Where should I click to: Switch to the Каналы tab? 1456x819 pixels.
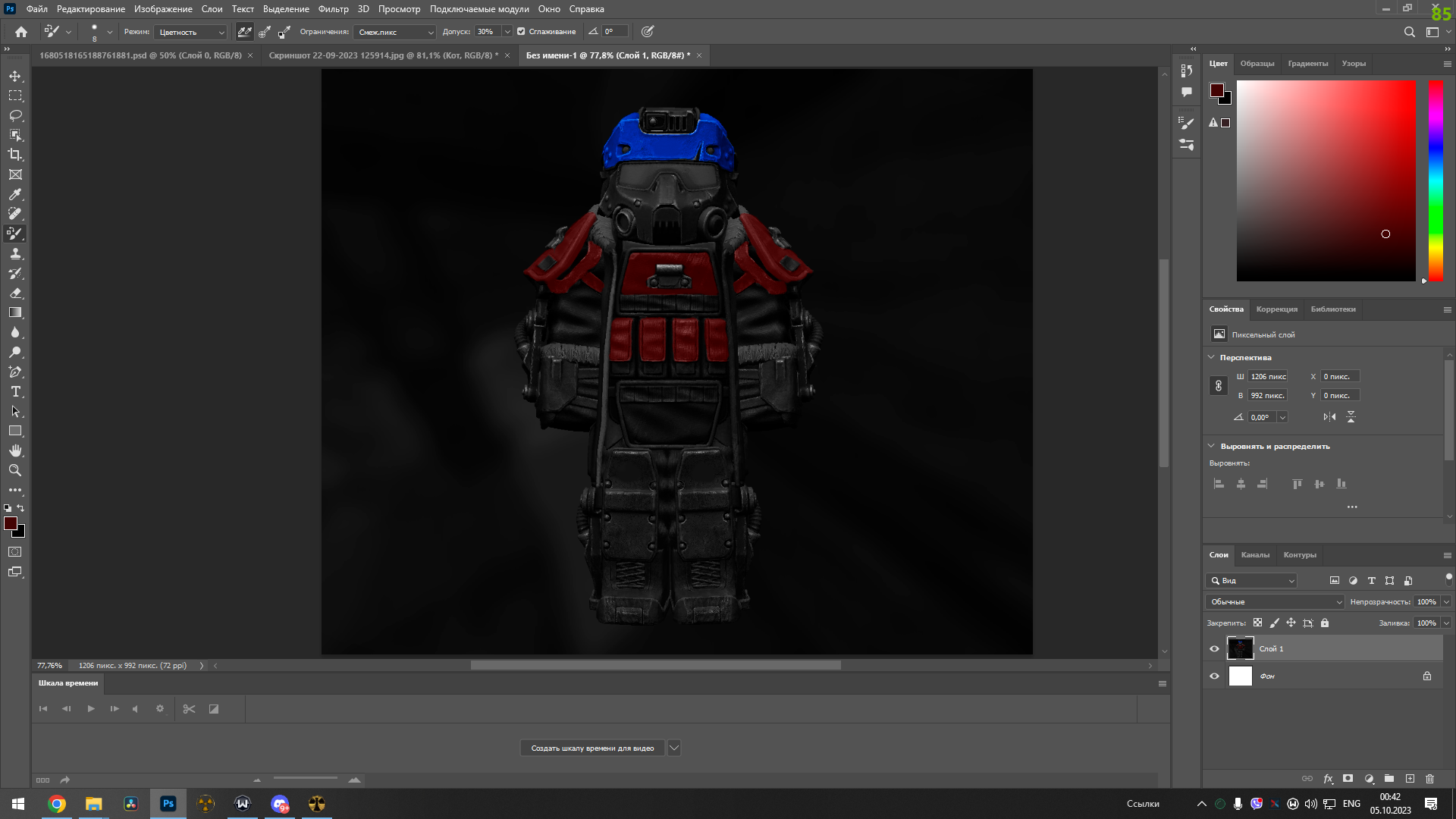1255,555
